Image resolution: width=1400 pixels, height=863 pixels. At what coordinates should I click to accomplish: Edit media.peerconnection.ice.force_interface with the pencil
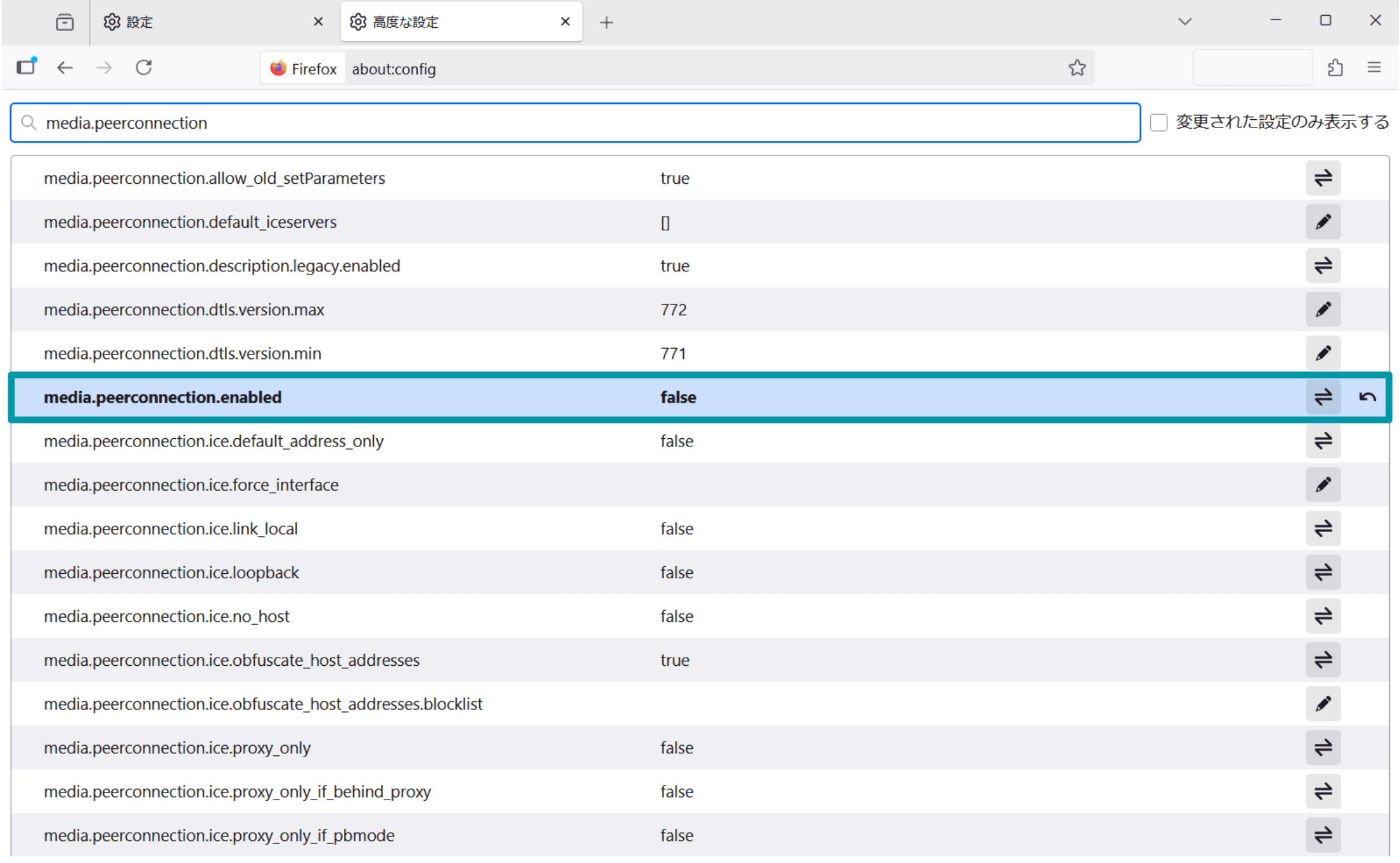(x=1323, y=485)
